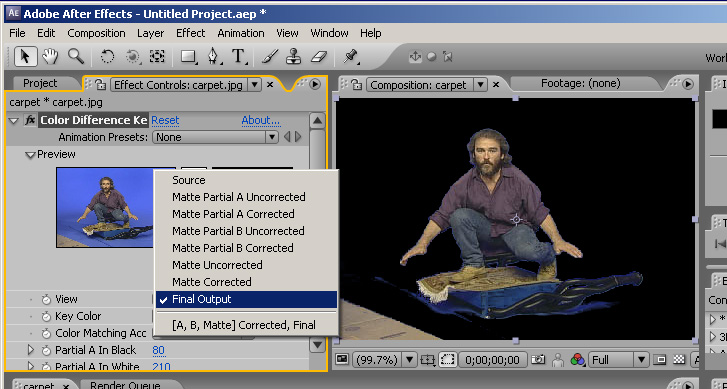Open the title/action safe grid options
This screenshot has width=727, height=389.
pyautogui.click(x=427, y=359)
